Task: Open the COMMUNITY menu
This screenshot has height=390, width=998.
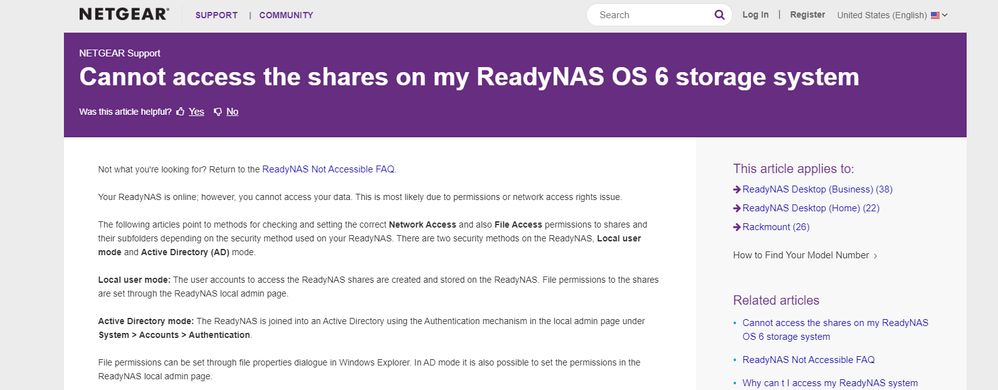Action: pos(286,15)
